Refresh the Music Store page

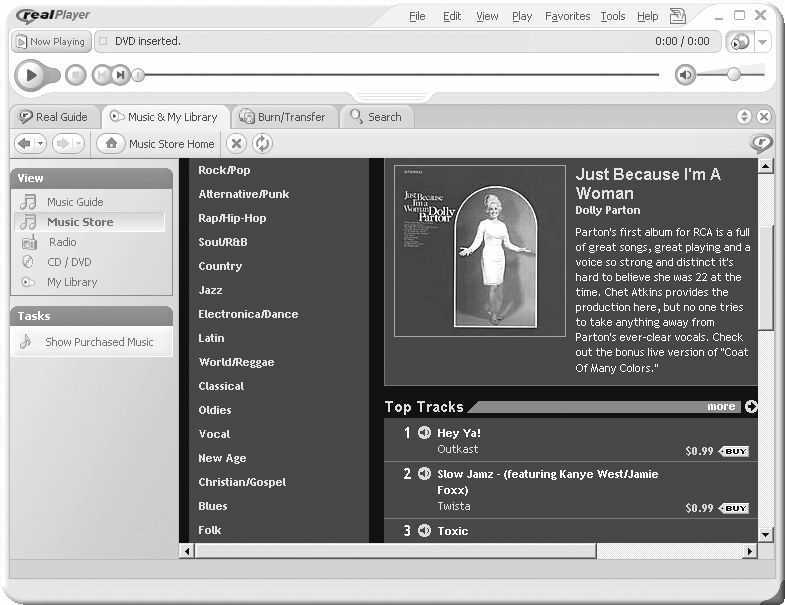point(262,144)
